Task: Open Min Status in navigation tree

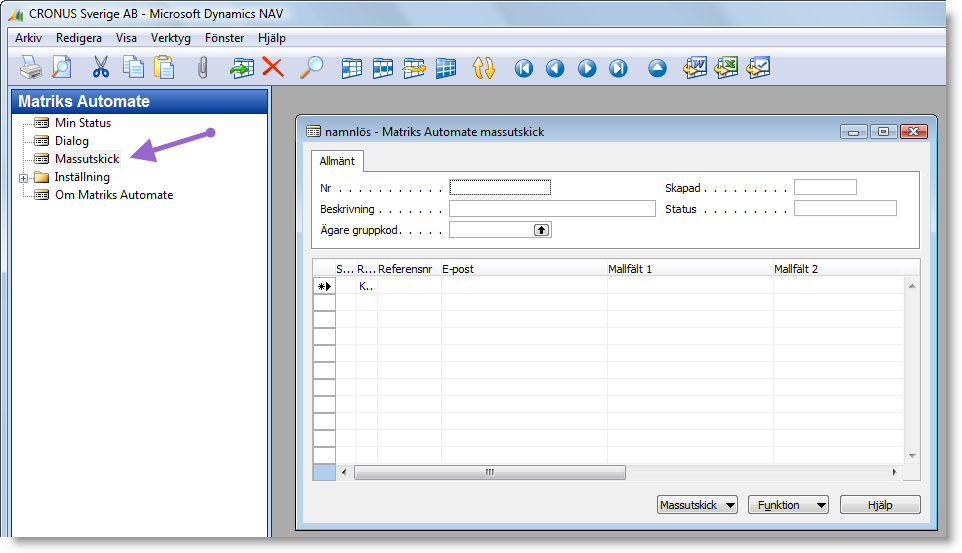Action: point(83,123)
